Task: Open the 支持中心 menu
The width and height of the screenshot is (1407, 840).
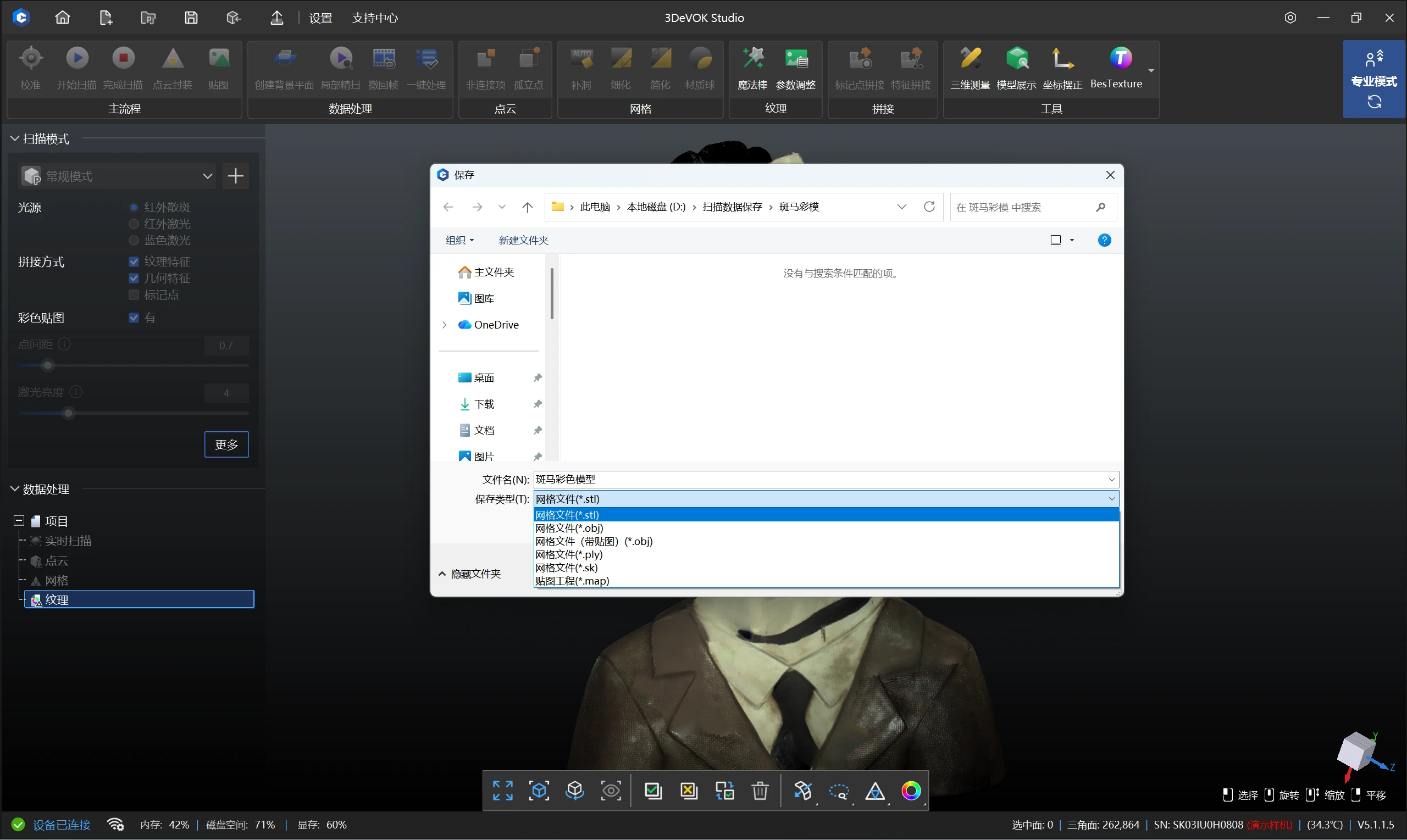Action: pyautogui.click(x=374, y=18)
